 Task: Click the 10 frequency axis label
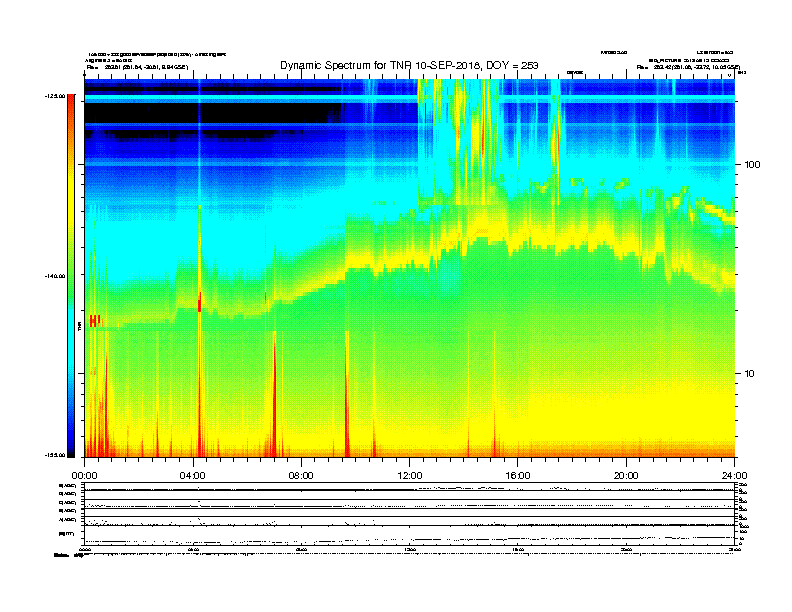[750, 374]
